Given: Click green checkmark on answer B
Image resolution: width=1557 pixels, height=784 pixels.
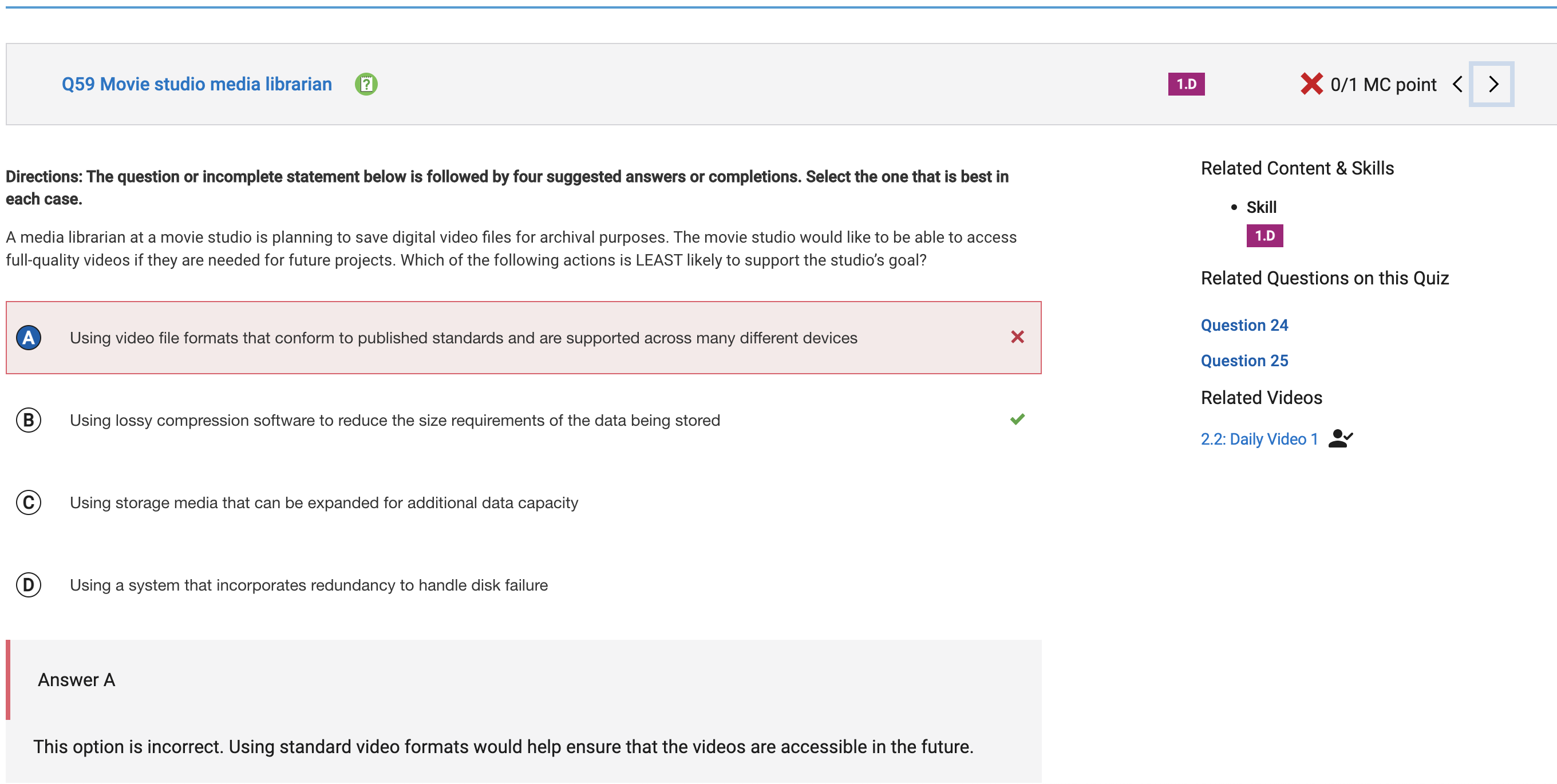Looking at the screenshot, I should click(1017, 419).
